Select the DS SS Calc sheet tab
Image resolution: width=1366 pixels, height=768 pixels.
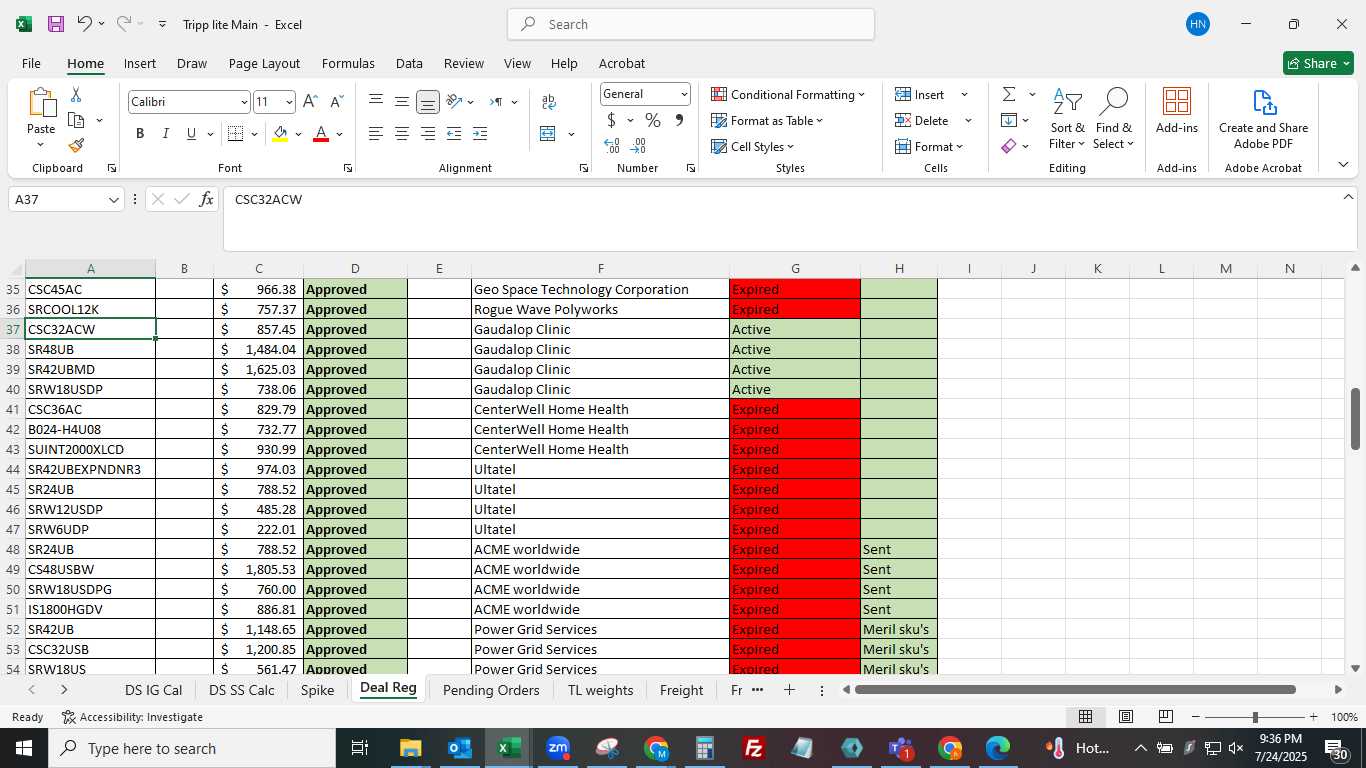[x=242, y=690]
